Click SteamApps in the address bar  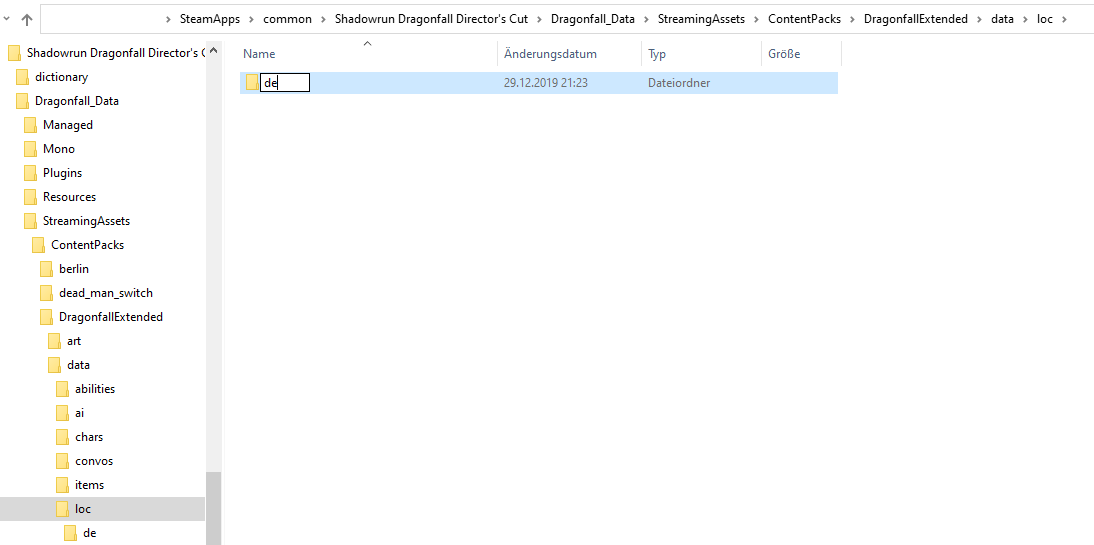tap(209, 20)
